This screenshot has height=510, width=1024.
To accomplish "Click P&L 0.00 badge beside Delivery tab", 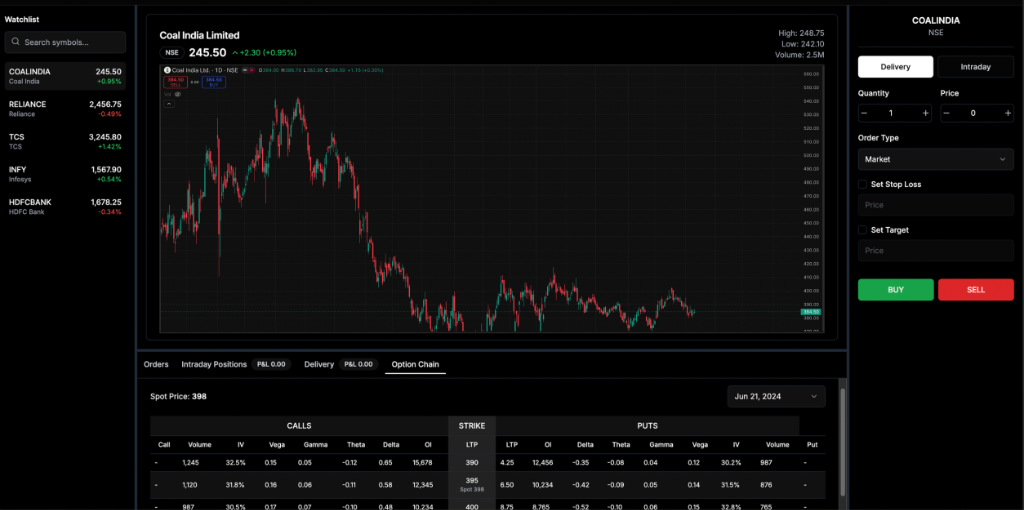I will tap(359, 364).
